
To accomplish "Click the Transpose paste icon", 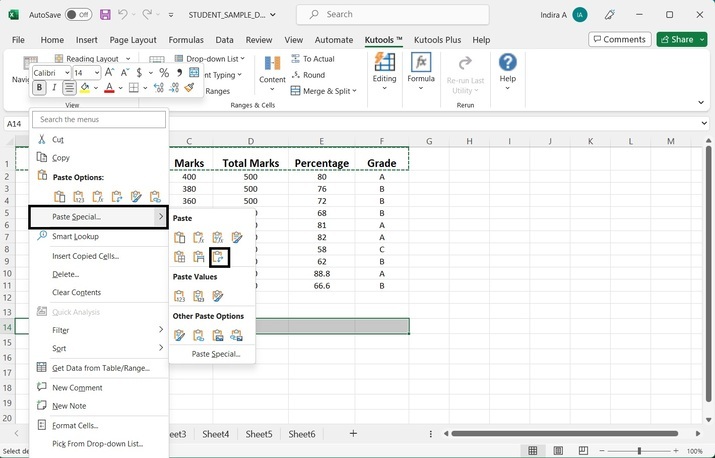I will [219, 257].
